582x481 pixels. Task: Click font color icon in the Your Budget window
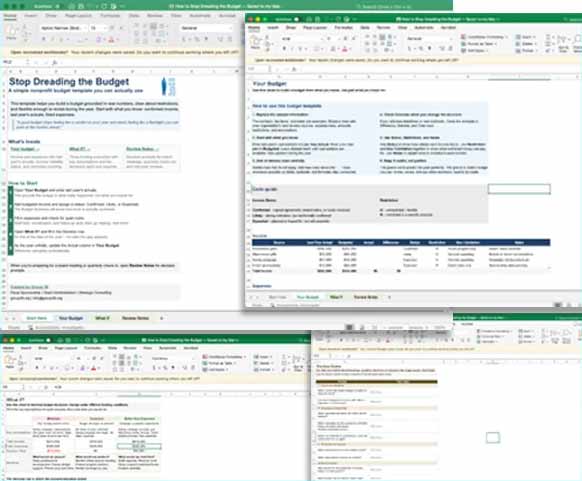(345, 49)
